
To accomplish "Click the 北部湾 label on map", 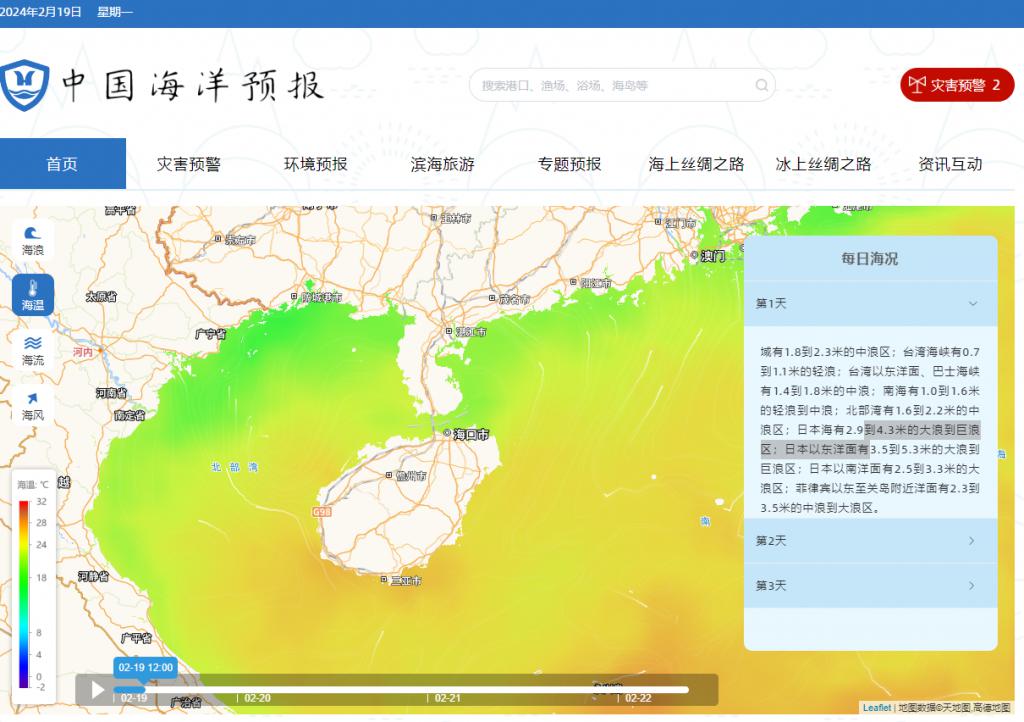I will (234, 467).
